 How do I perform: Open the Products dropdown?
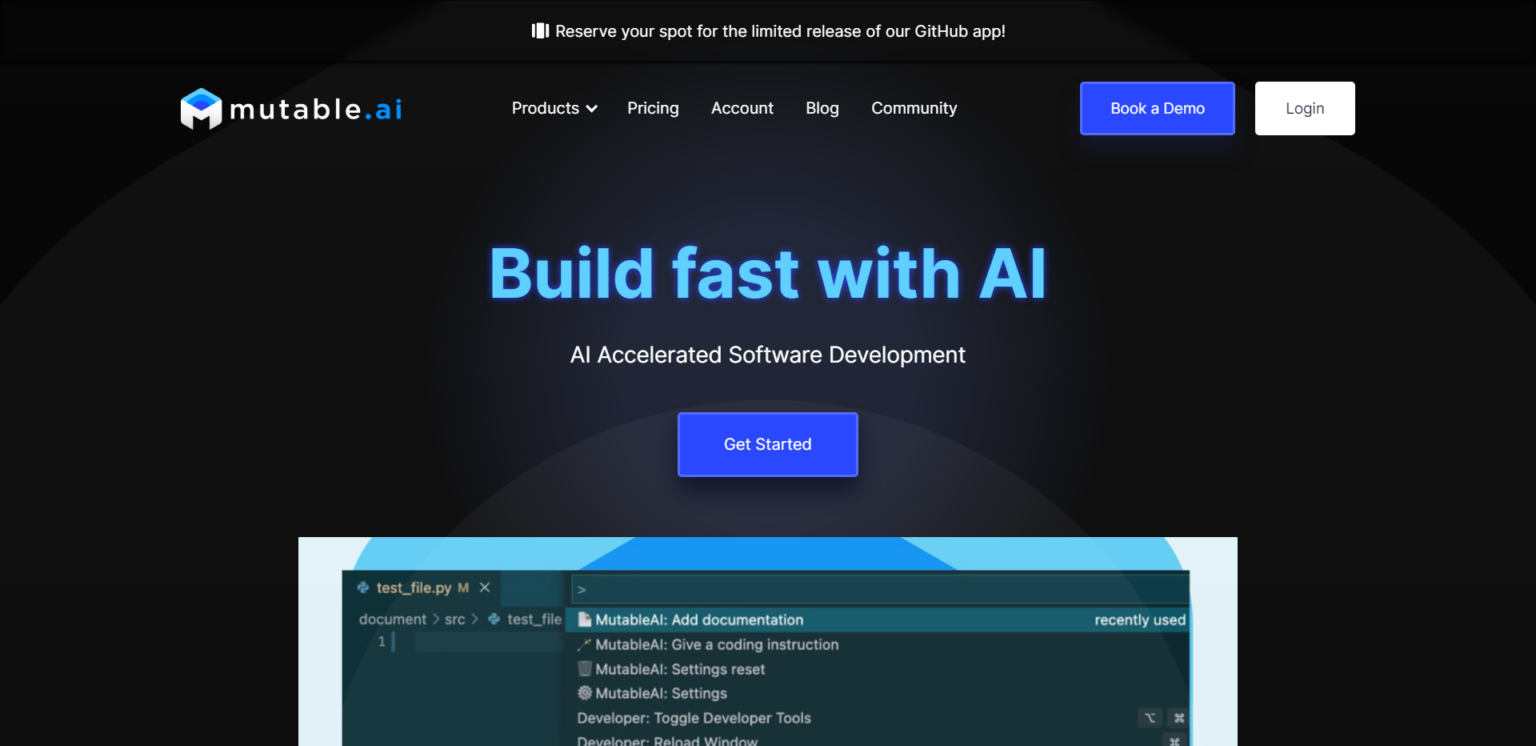click(x=554, y=108)
